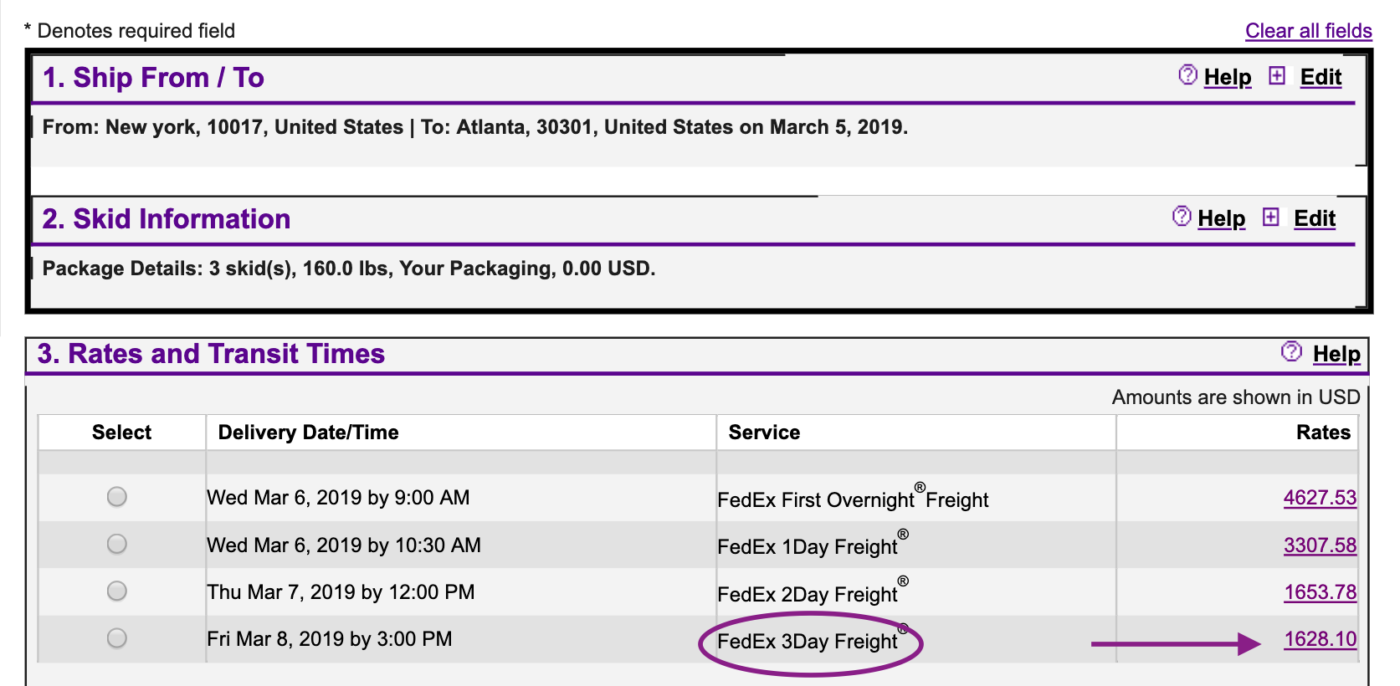Select the FedEx 2Day Freight radio button
The height and width of the screenshot is (686, 1400).
pos(117,591)
